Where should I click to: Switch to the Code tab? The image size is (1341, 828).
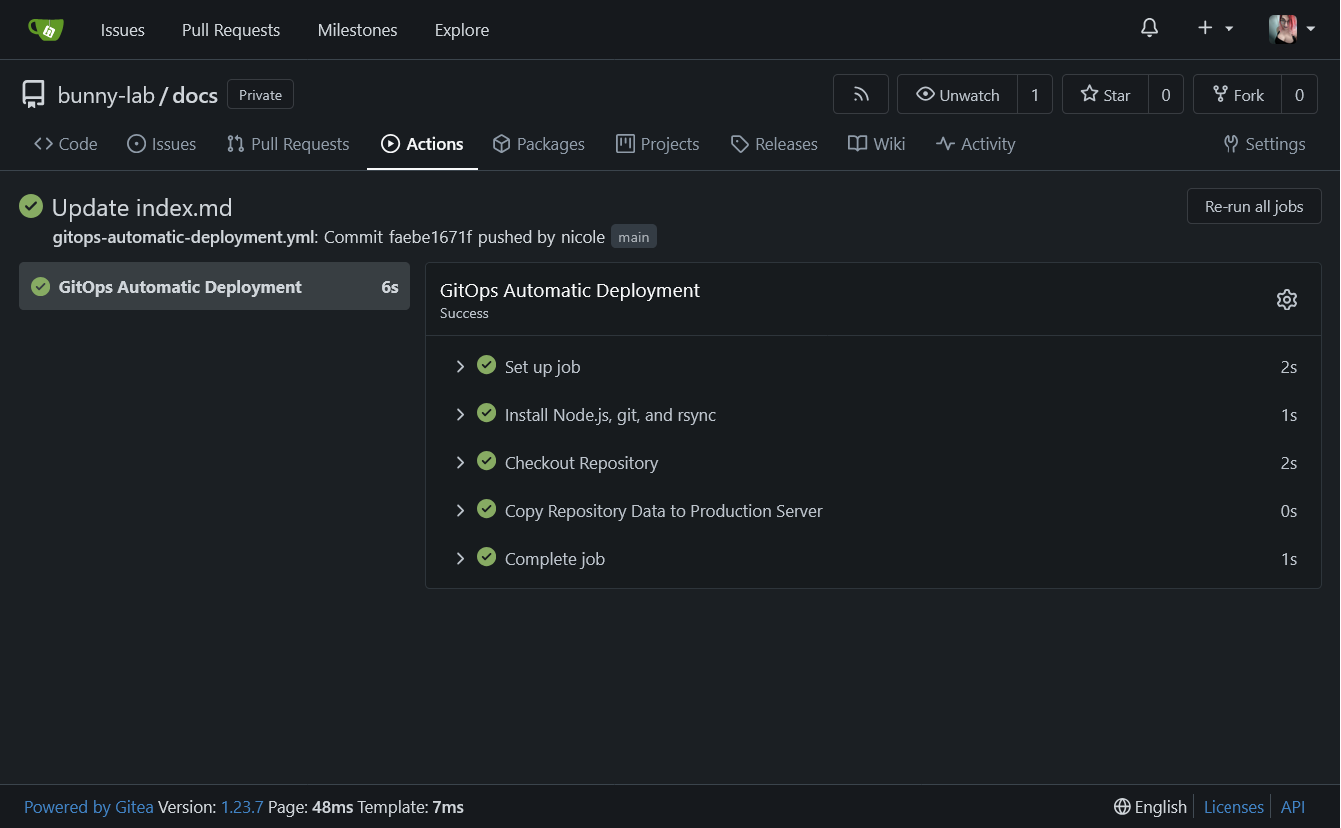(65, 143)
